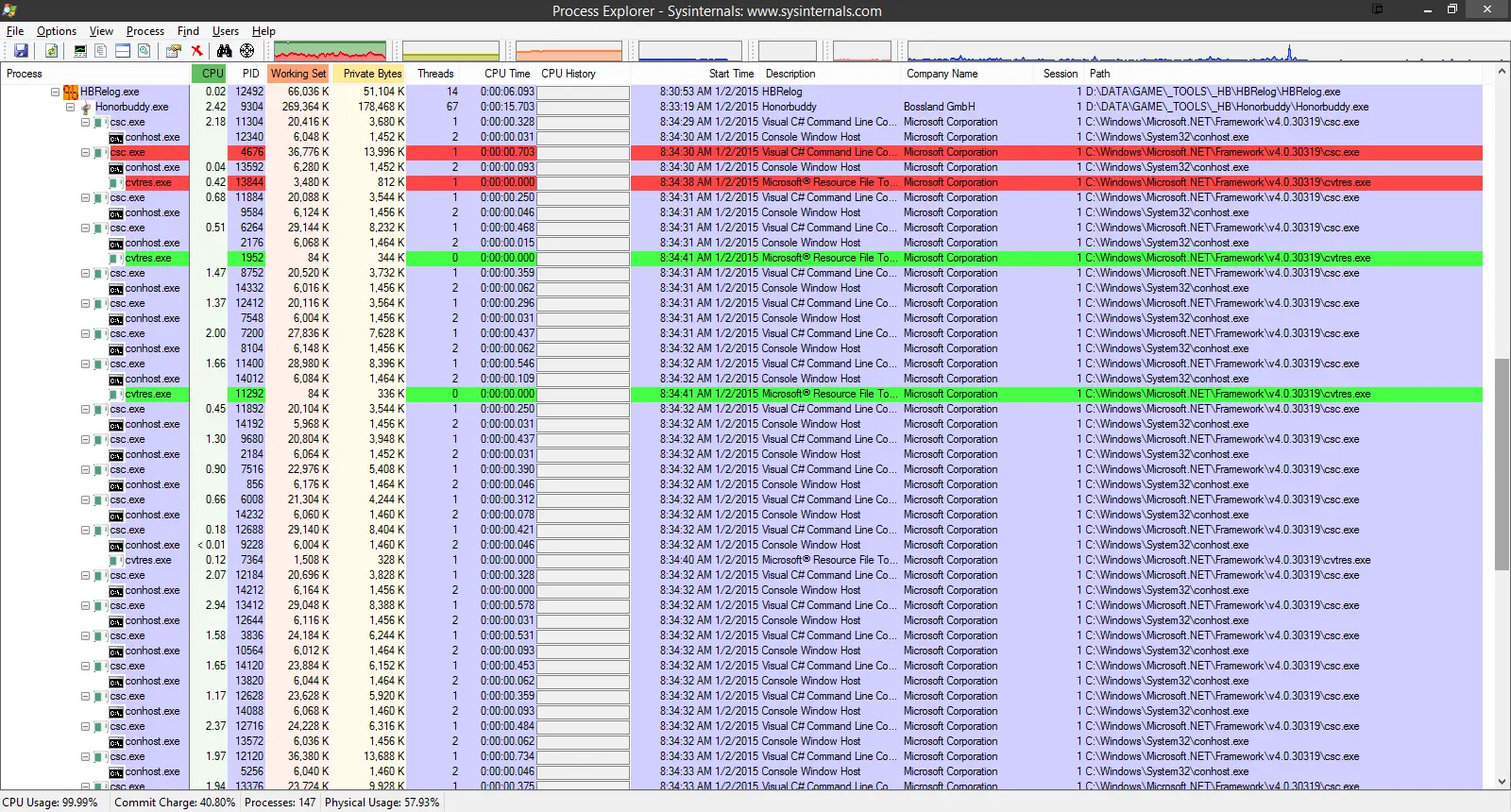Click the '178,468 K' private bytes cell
Screen dimensions: 1511x812
pyautogui.click(x=381, y=107)
